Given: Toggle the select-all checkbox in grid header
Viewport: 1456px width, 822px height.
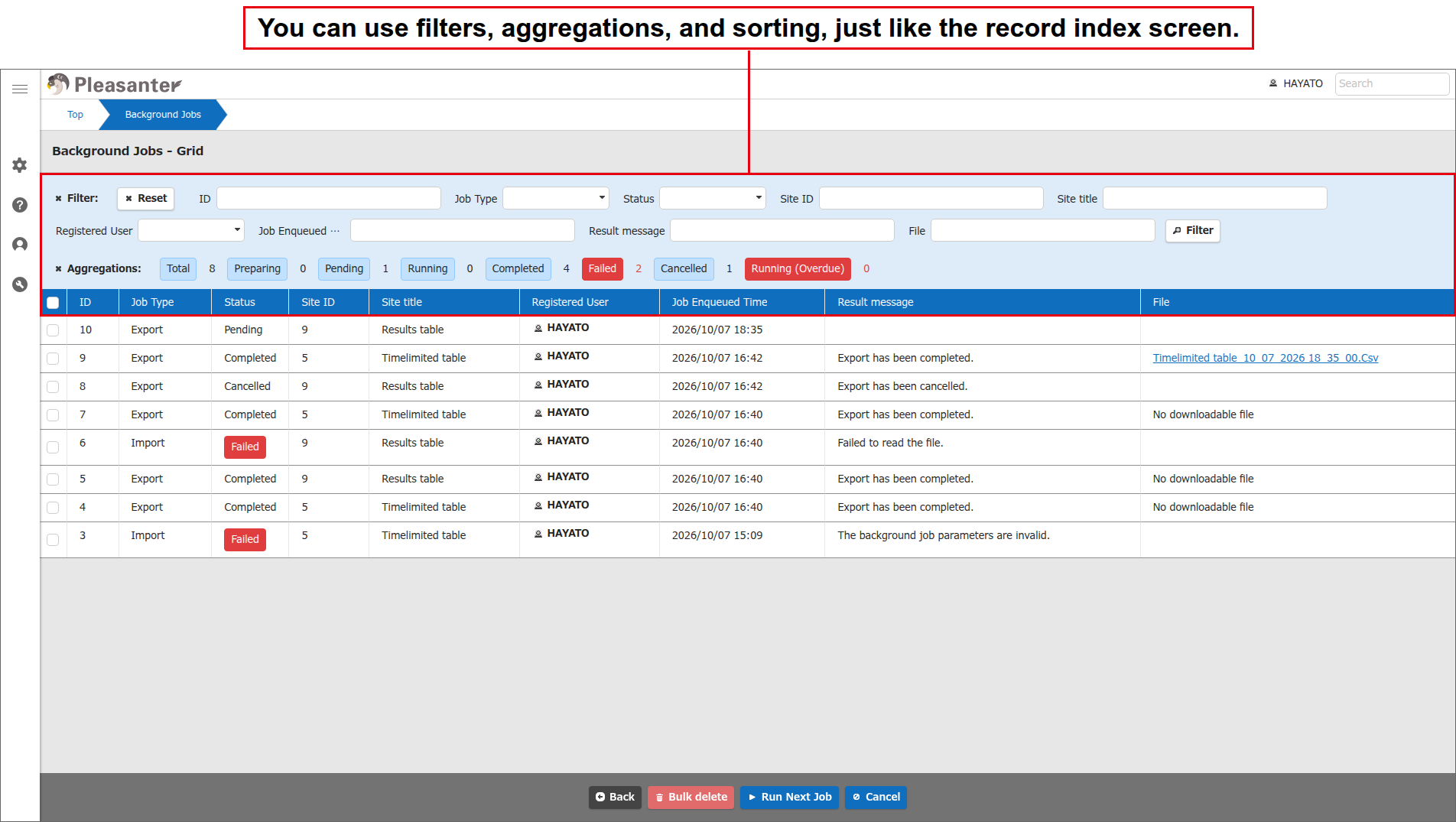Looking at the screenshot, I should point(53,303).
